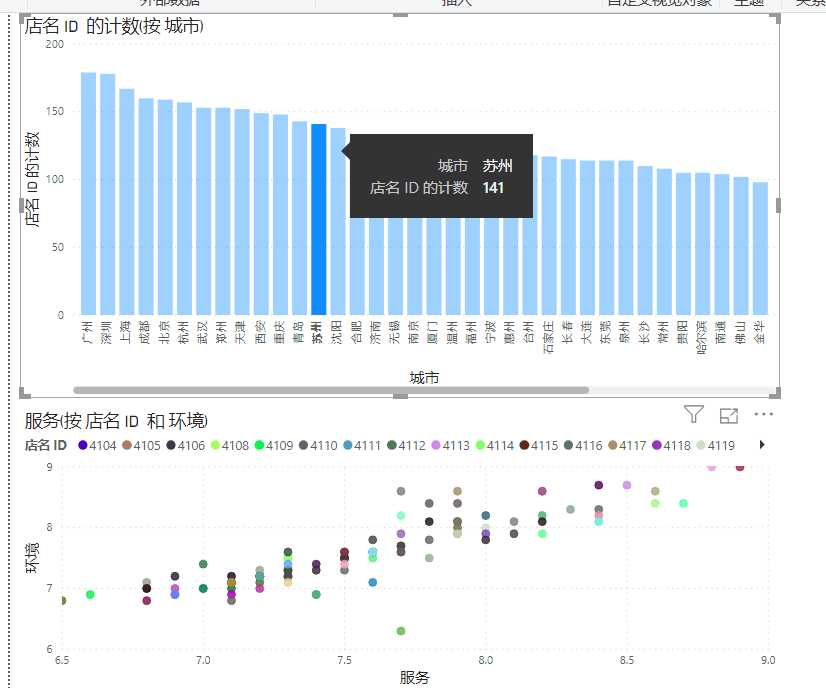
Task: Highlight legend entry 4119
Action: [x=715, y=445]
